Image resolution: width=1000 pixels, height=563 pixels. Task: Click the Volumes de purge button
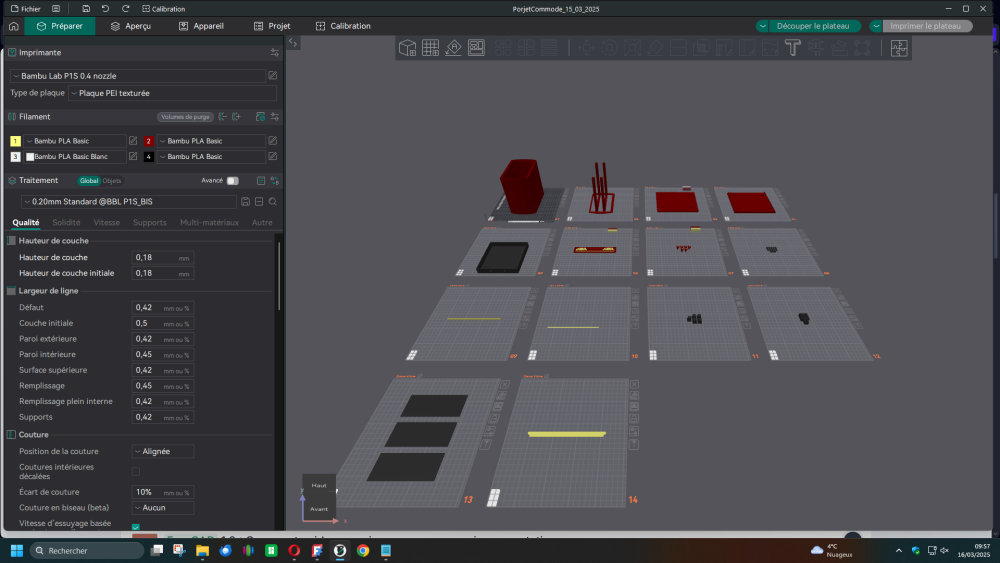pyautogui.click(x=185, y=117)
